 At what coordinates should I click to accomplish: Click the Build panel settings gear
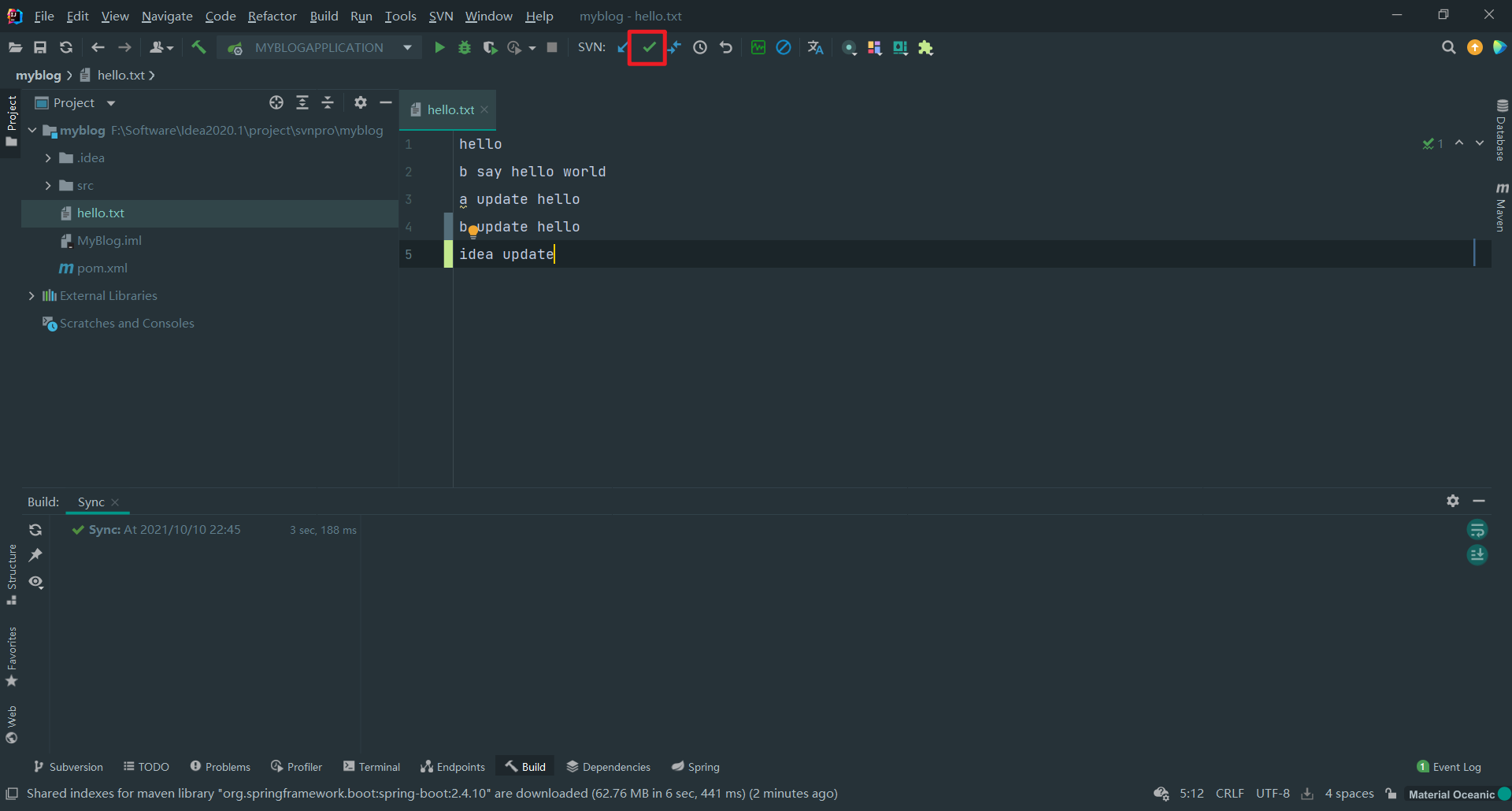1453,501
